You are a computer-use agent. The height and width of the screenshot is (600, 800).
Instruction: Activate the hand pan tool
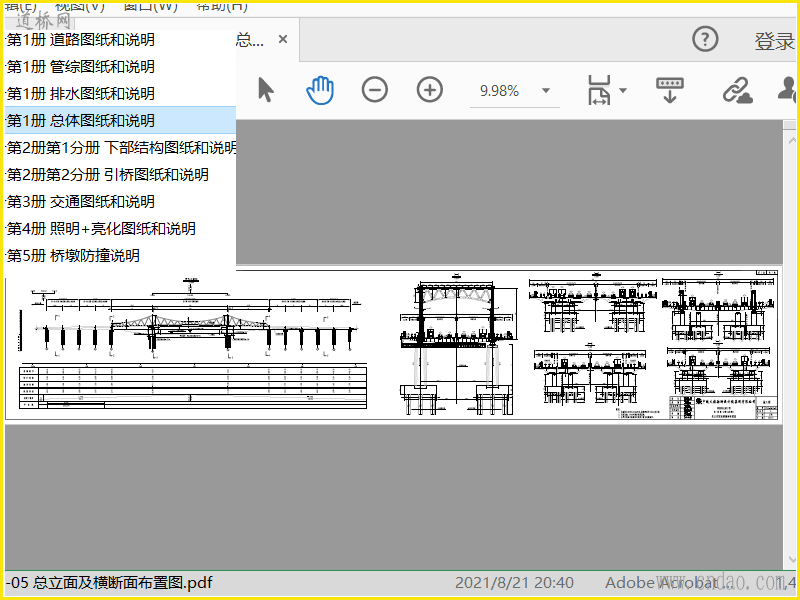click(x=320, y=90)
